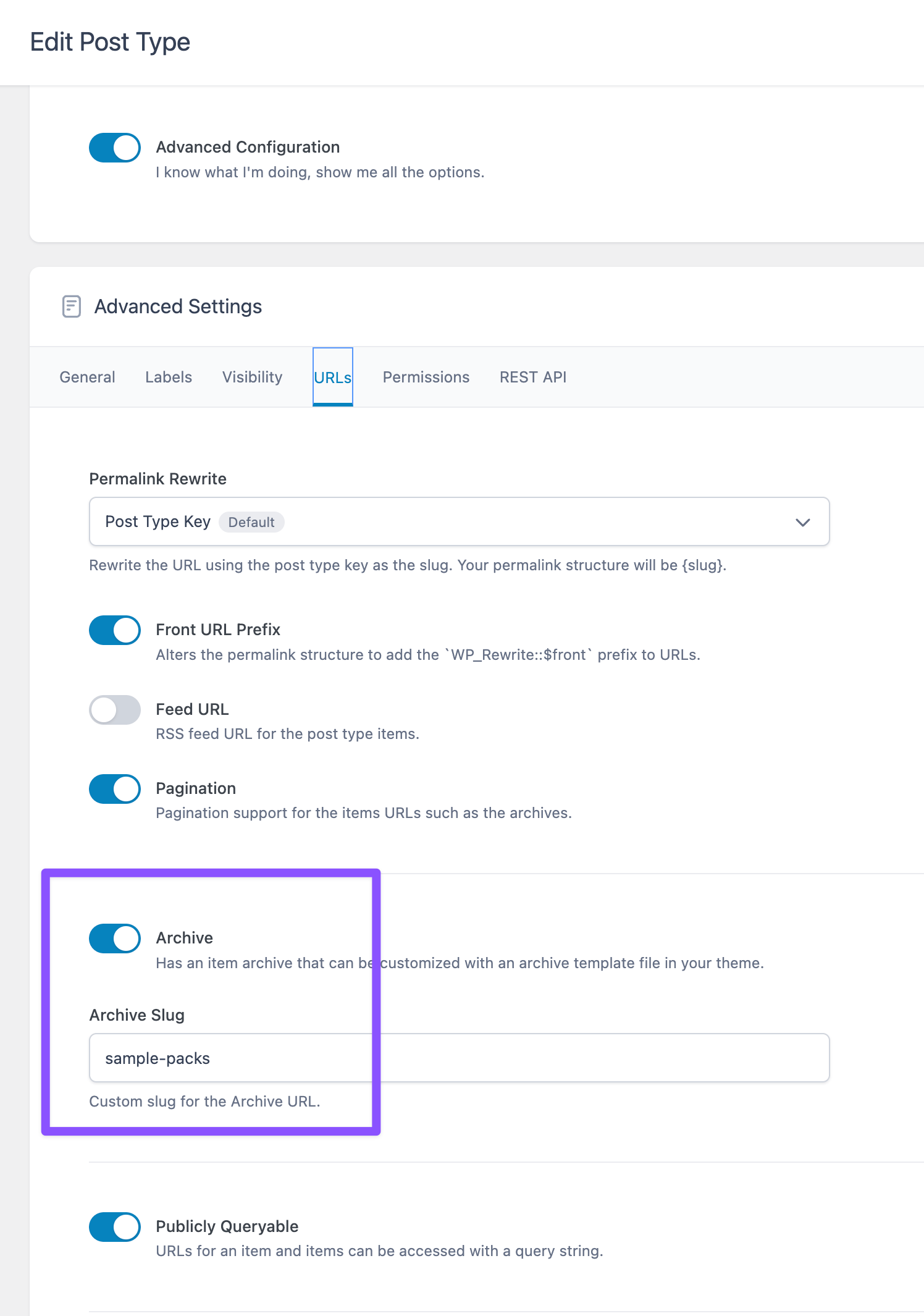Toggle the Publicly Queryable switch

(x=115, y=1227)
